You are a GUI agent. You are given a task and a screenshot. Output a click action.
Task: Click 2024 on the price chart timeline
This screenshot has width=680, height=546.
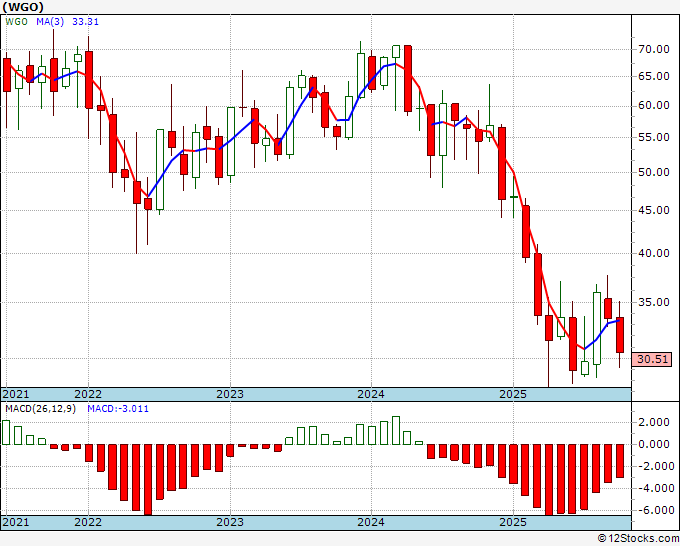[x=371, y=394]
